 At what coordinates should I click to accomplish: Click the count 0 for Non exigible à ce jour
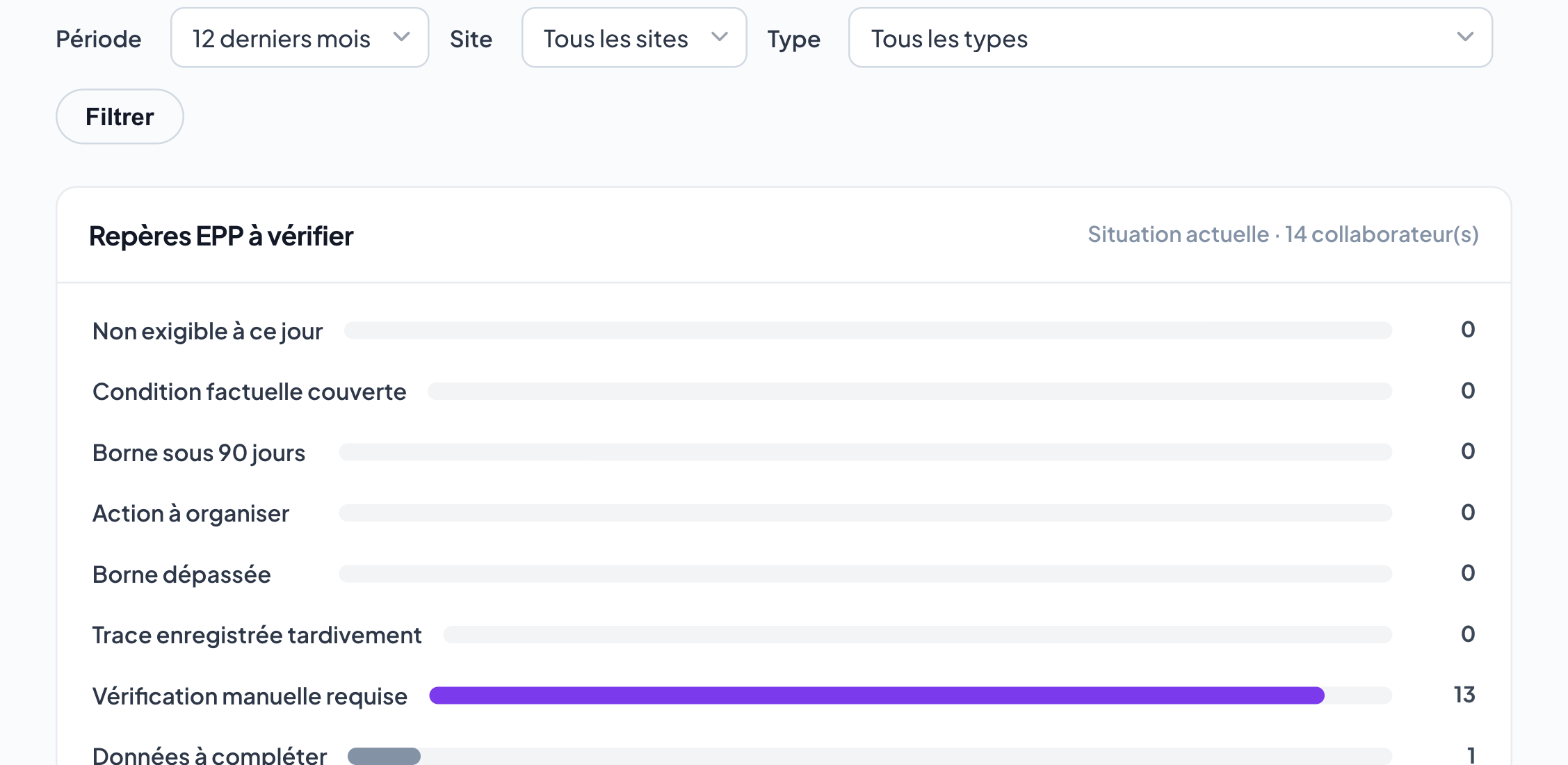(x=1468, y=330)
